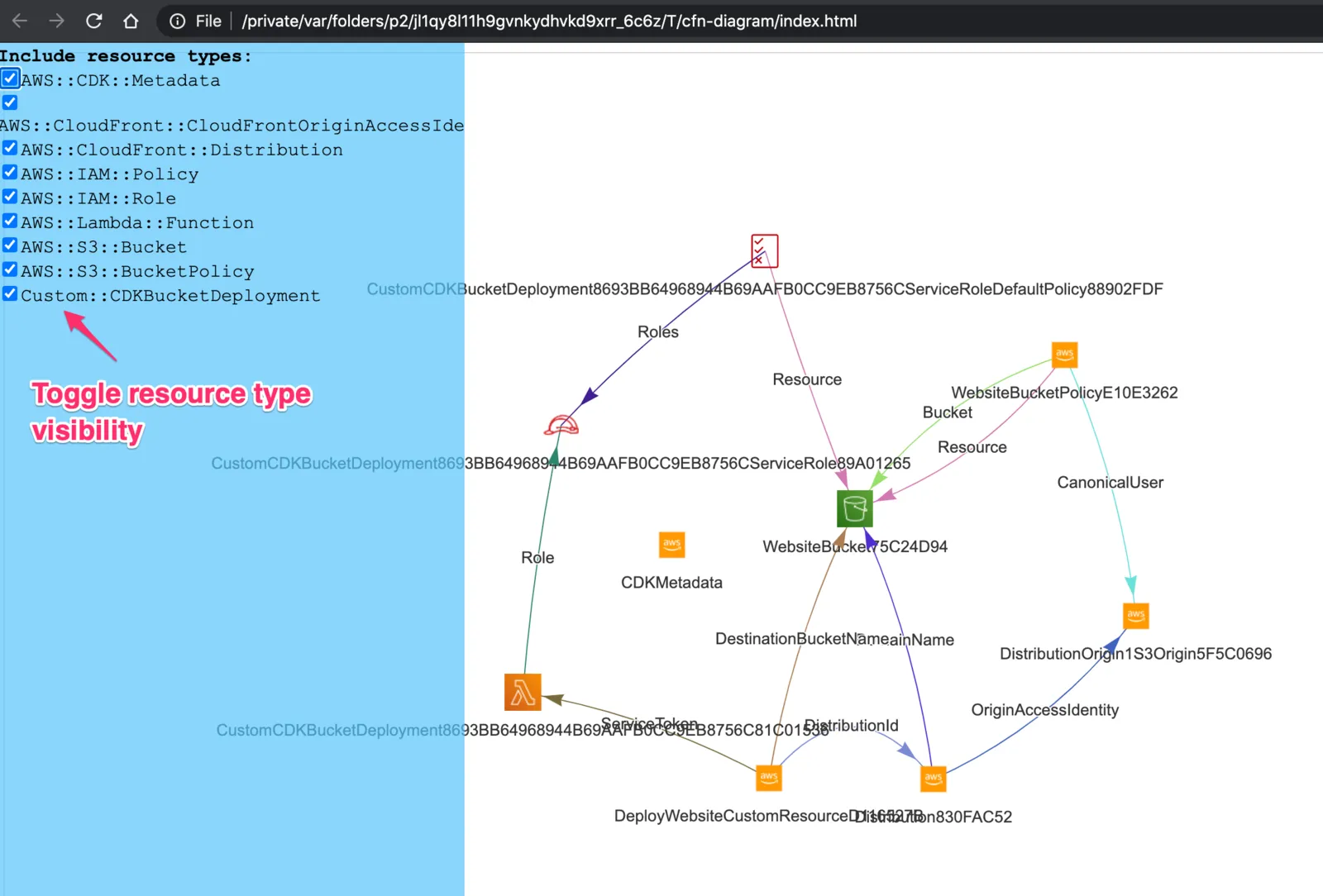The width and height of the screenshot is (1323, 896).
Task: Click the DistributionOrigin1S3Origin aws node icon
Action: coord(1136,616)
